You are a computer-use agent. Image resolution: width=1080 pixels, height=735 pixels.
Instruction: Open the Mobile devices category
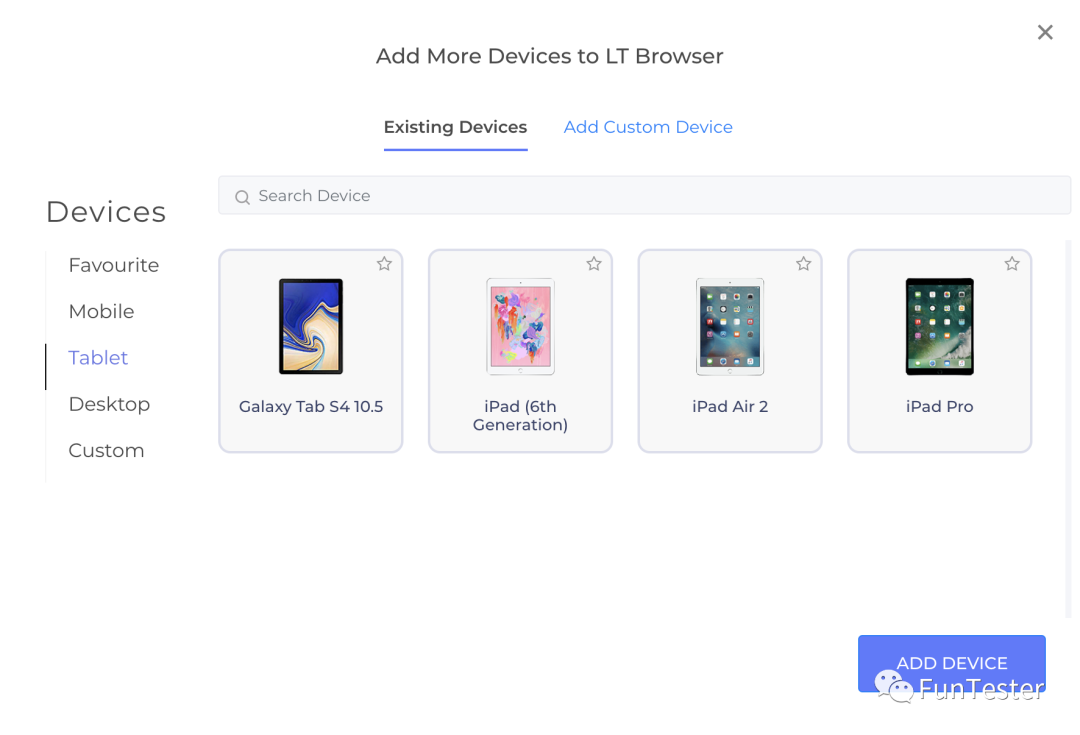tap(101, 311)
